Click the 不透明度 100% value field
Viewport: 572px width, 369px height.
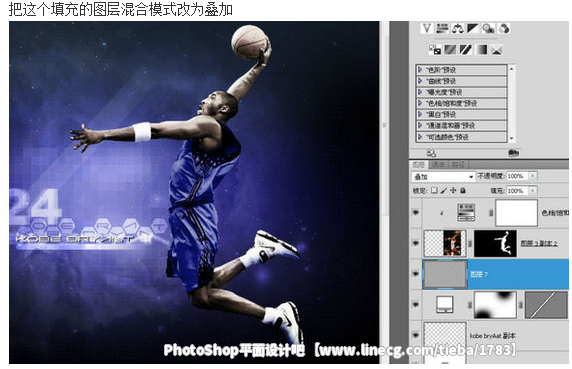(517, 176)
